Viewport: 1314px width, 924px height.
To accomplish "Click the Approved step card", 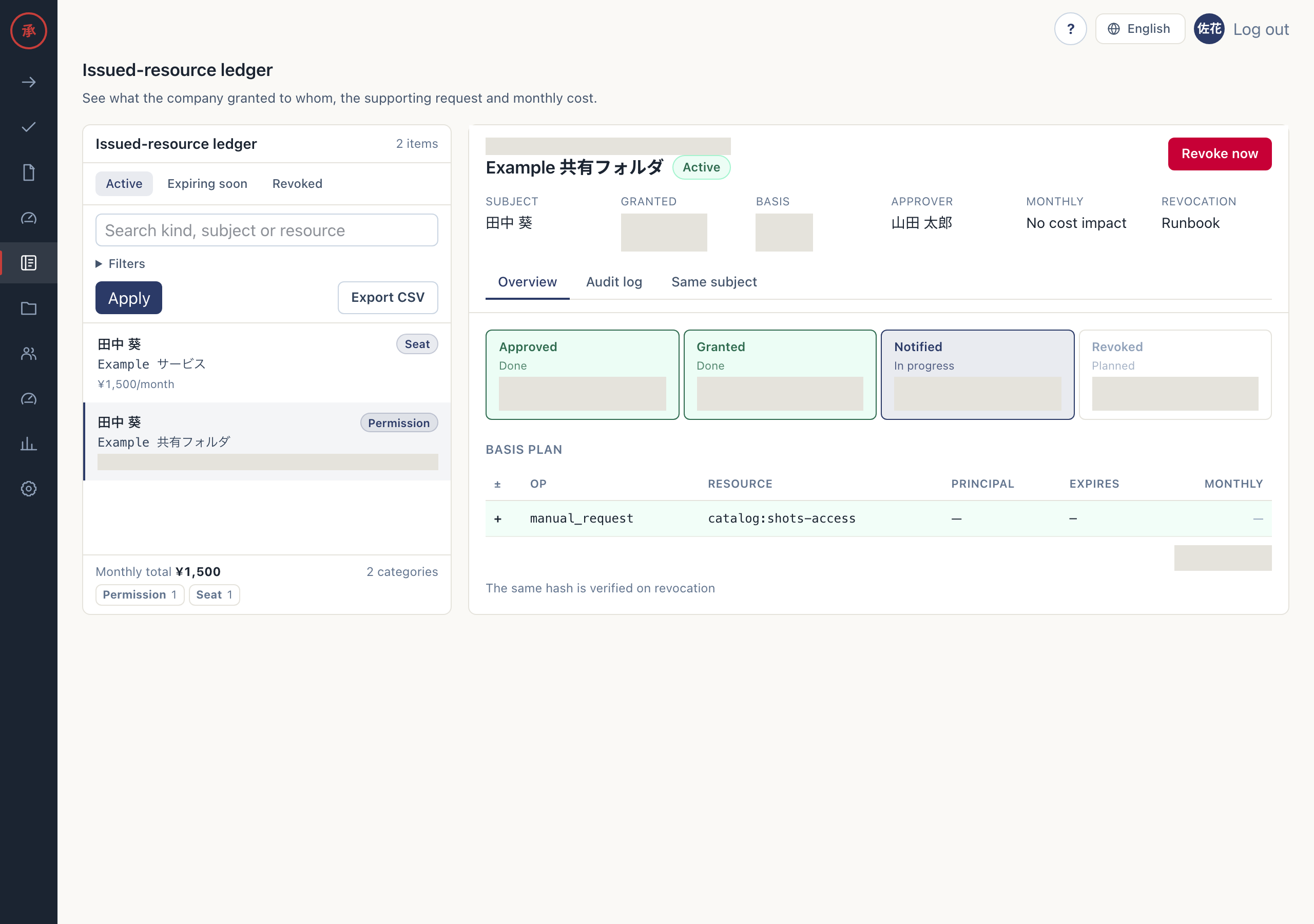I will click(x=582, y=374).
